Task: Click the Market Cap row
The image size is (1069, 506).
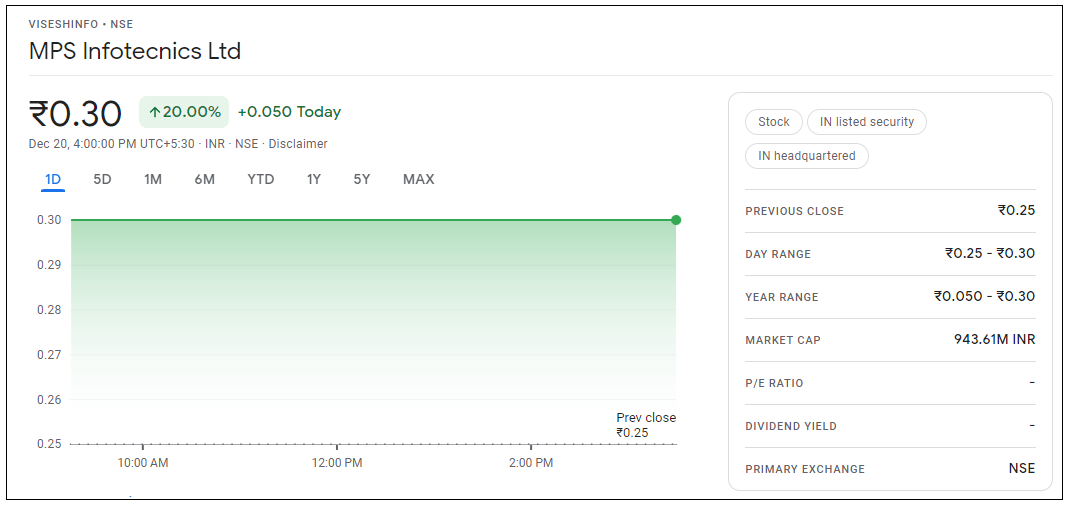Action: click(890, 340)
